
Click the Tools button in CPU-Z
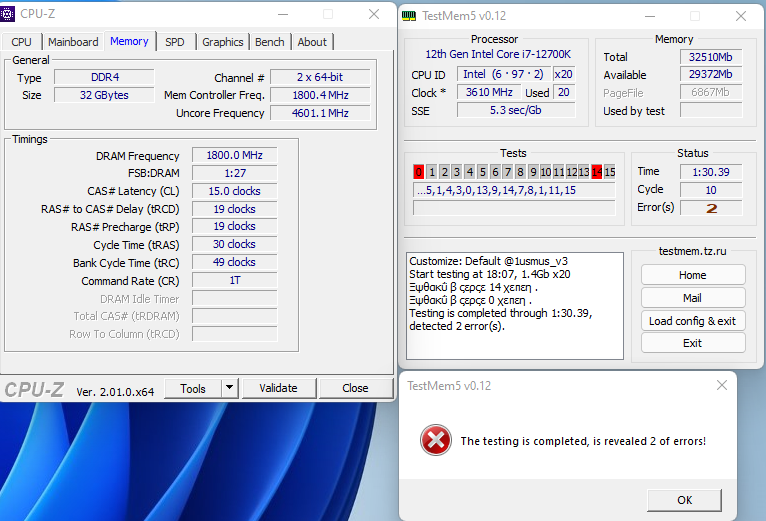click(x=193, y=389)
